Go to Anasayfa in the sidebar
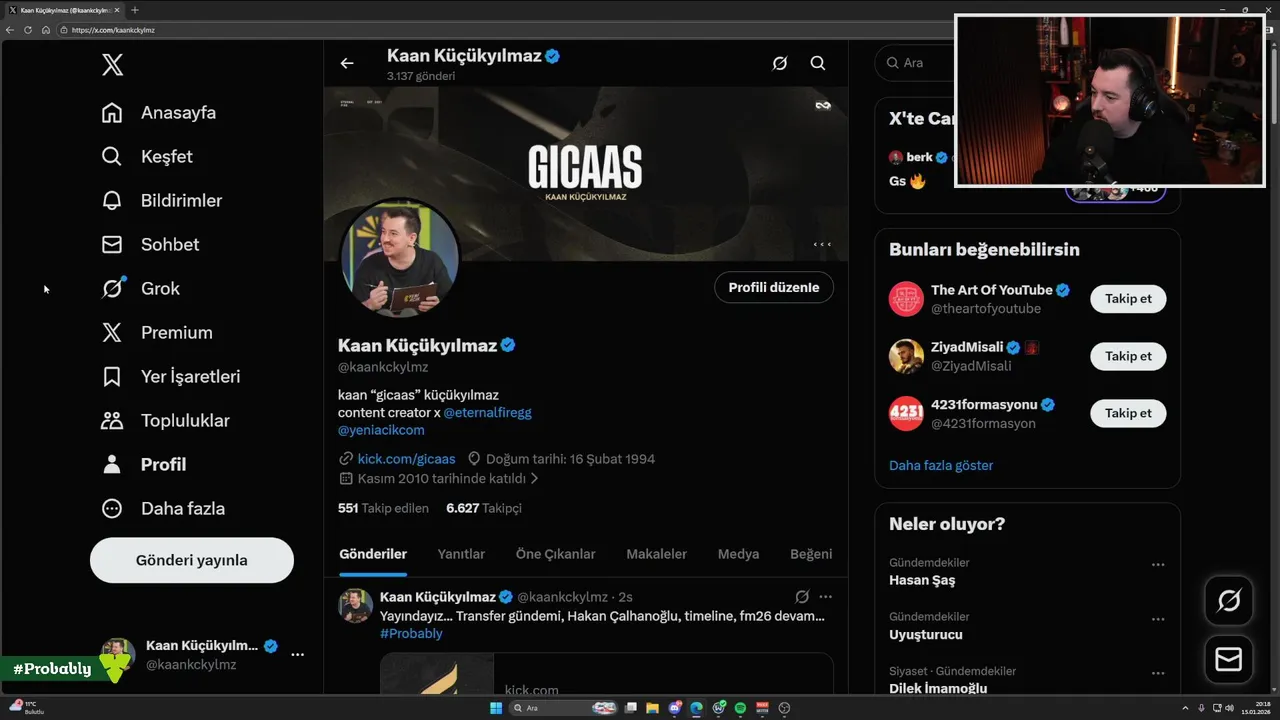Screen dimensions: 1280x720 [x=159, y=113]
